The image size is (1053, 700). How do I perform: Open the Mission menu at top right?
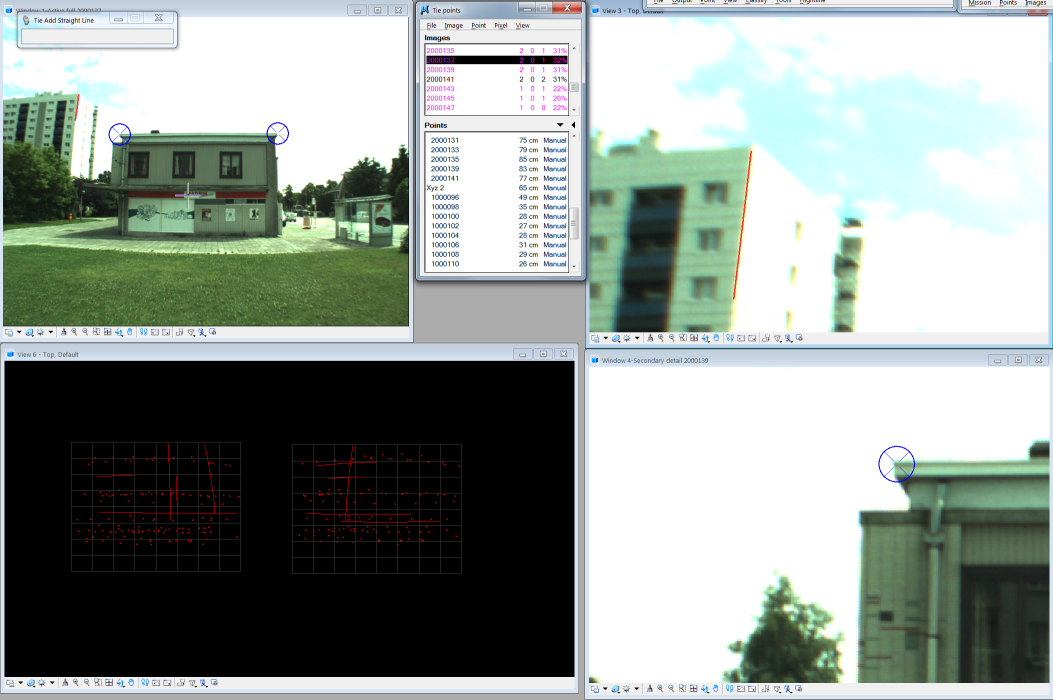977,3
